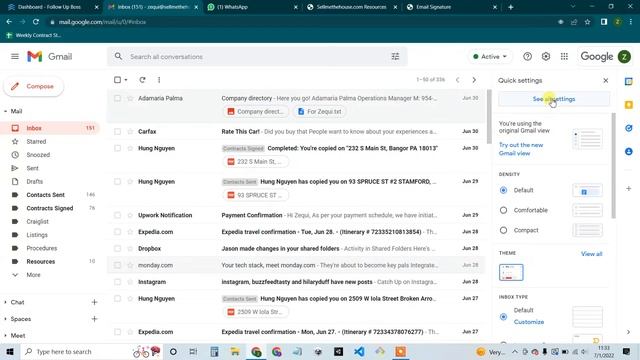Open the Google account avatar Z

tap(624, 57)
